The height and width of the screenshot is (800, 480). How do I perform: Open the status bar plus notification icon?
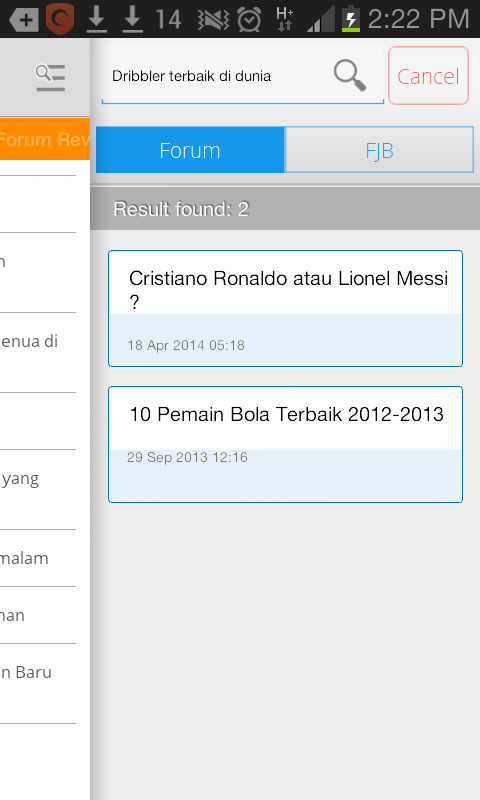(23, 19)
